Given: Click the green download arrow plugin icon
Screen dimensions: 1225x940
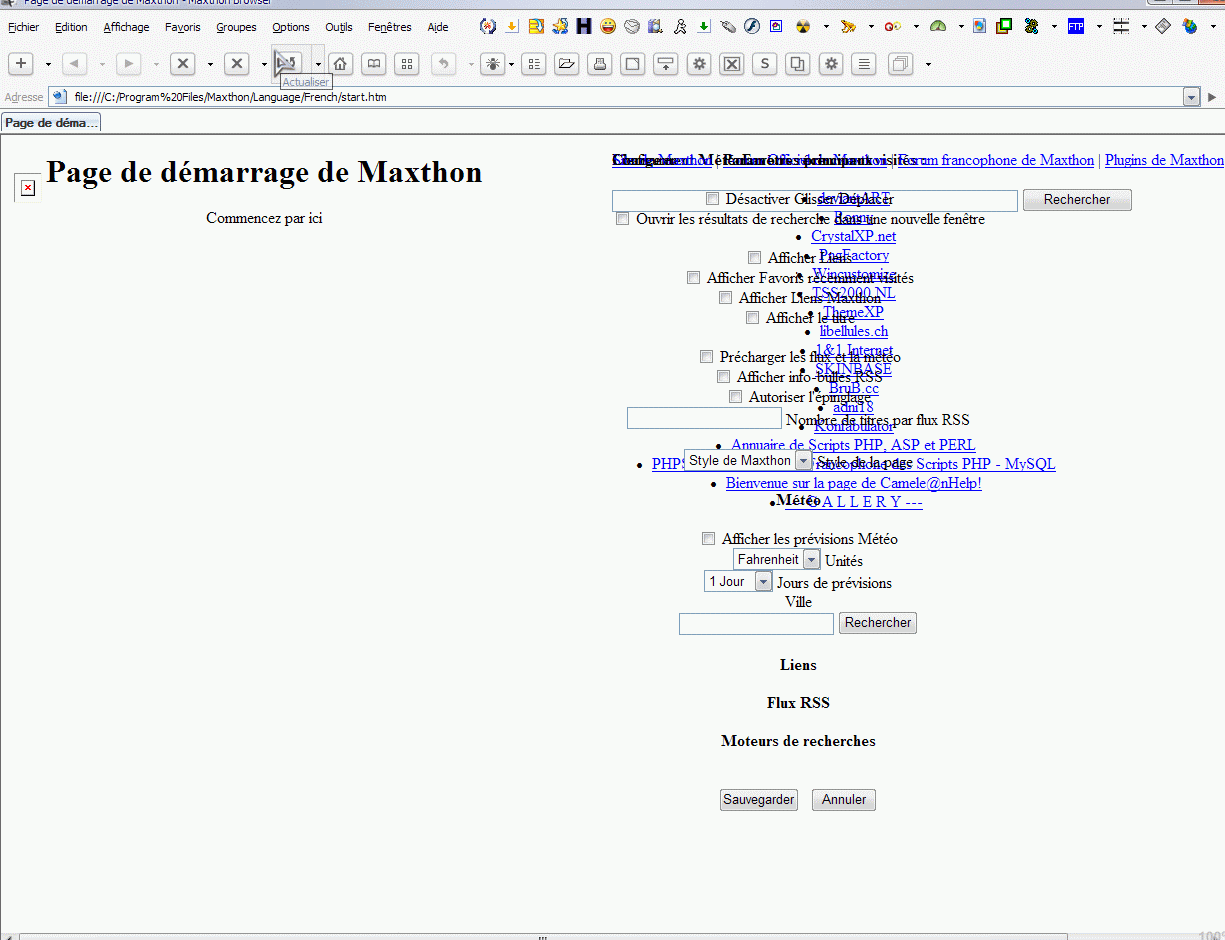Looking at the screenshot, I should [704, 27].
